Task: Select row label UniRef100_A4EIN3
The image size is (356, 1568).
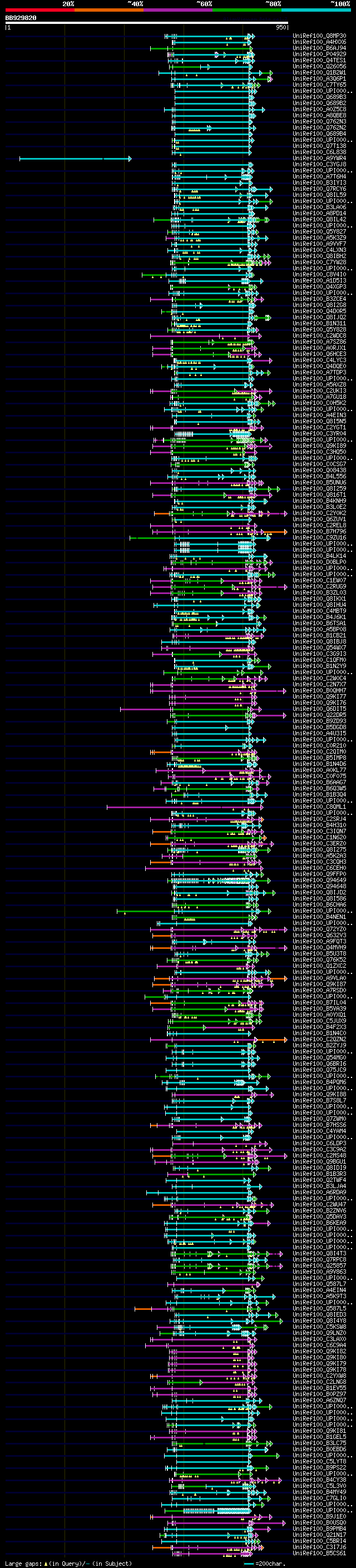Action: point(319,415)
